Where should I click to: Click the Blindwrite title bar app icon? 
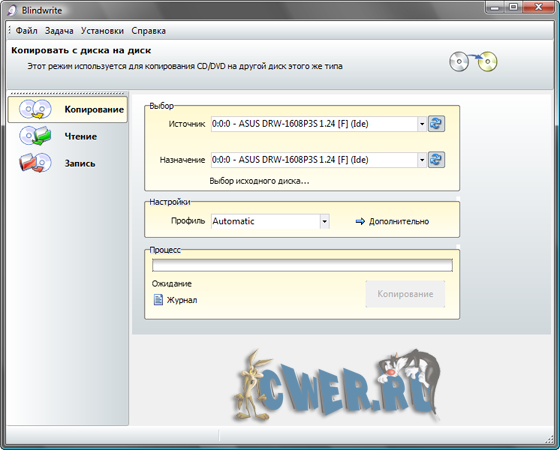(12, 10)
